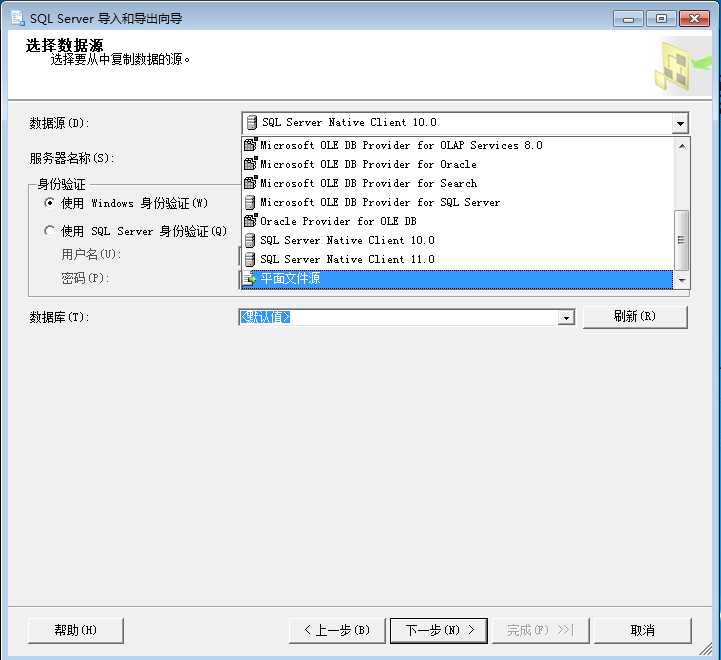Click the list scrollbar down arrow
This screenshot has width=721, height=660.
682,280
